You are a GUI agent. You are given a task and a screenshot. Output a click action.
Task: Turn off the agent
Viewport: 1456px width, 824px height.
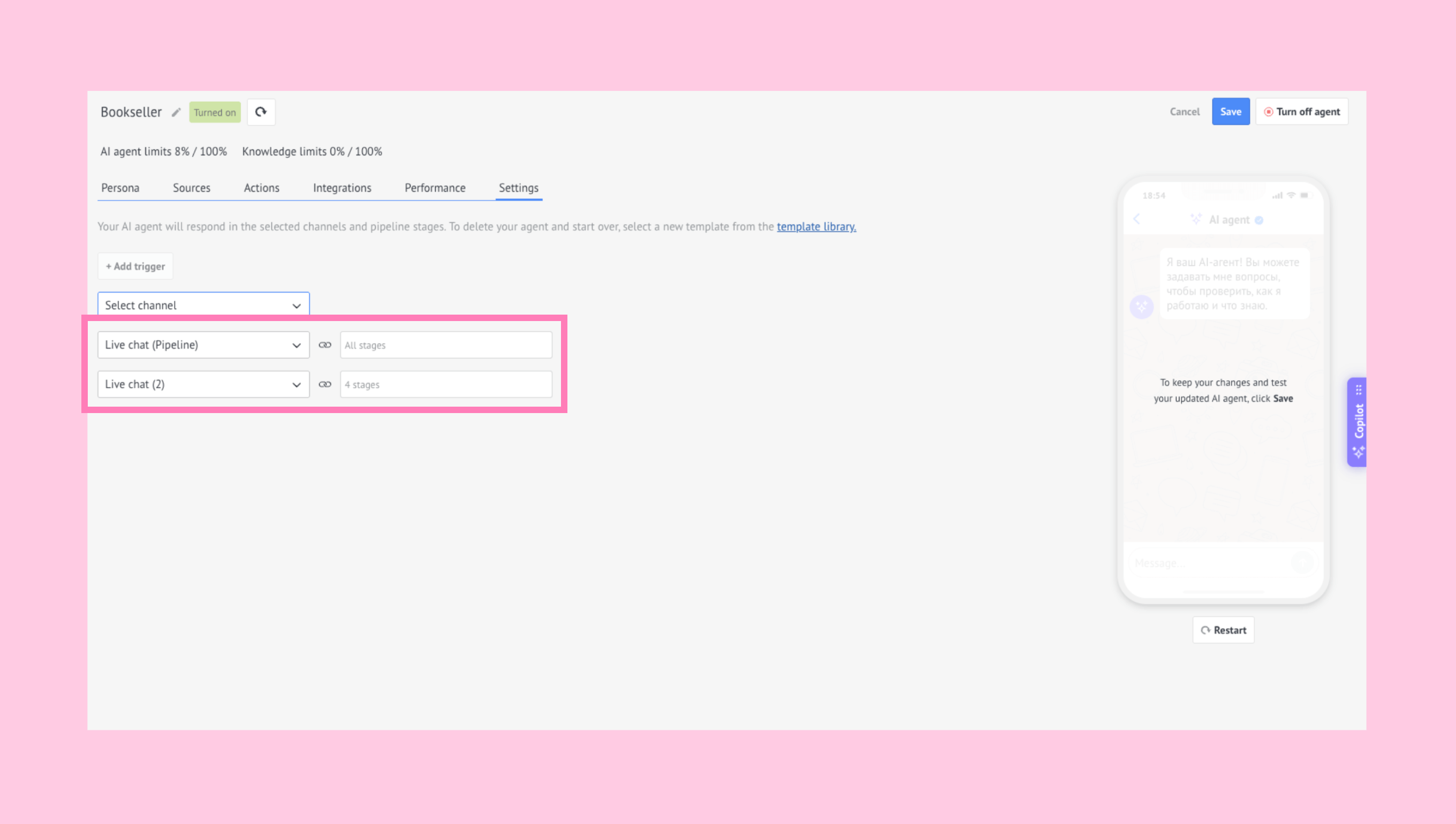(1302, 112)
